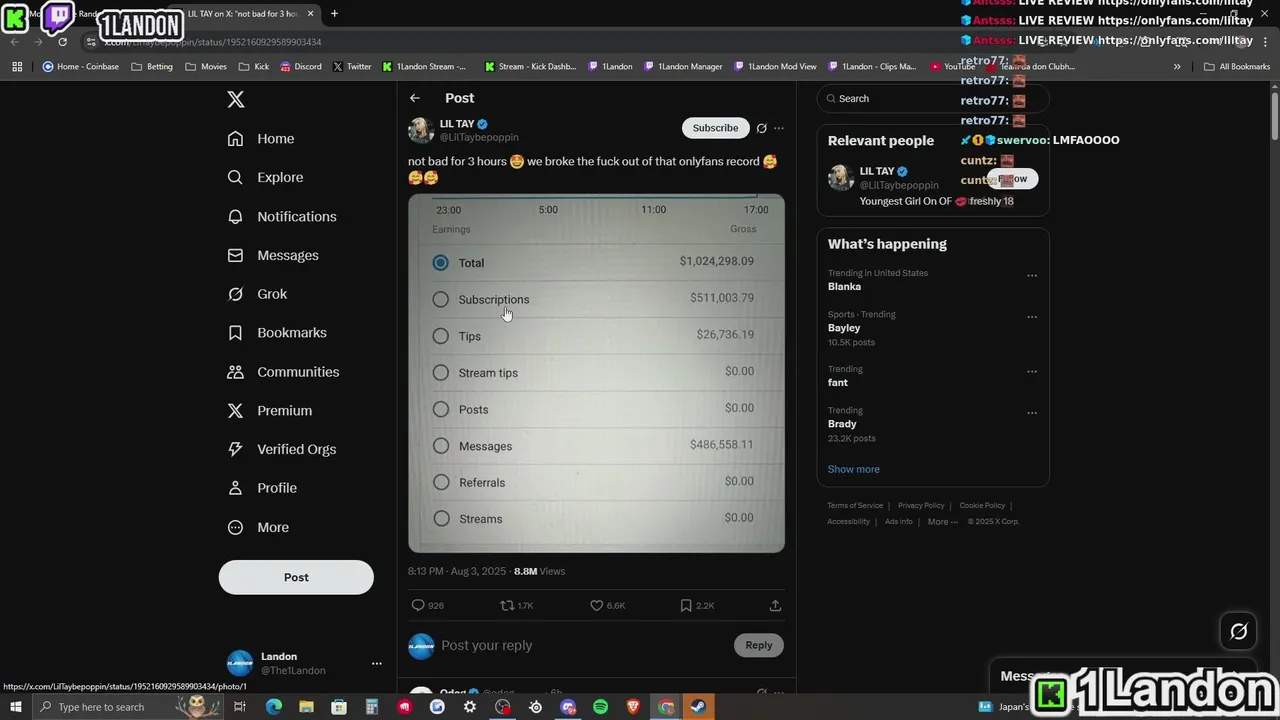1280x720 pixels.
Task: Go to Home in X sidebar
Action: point(261,139)
